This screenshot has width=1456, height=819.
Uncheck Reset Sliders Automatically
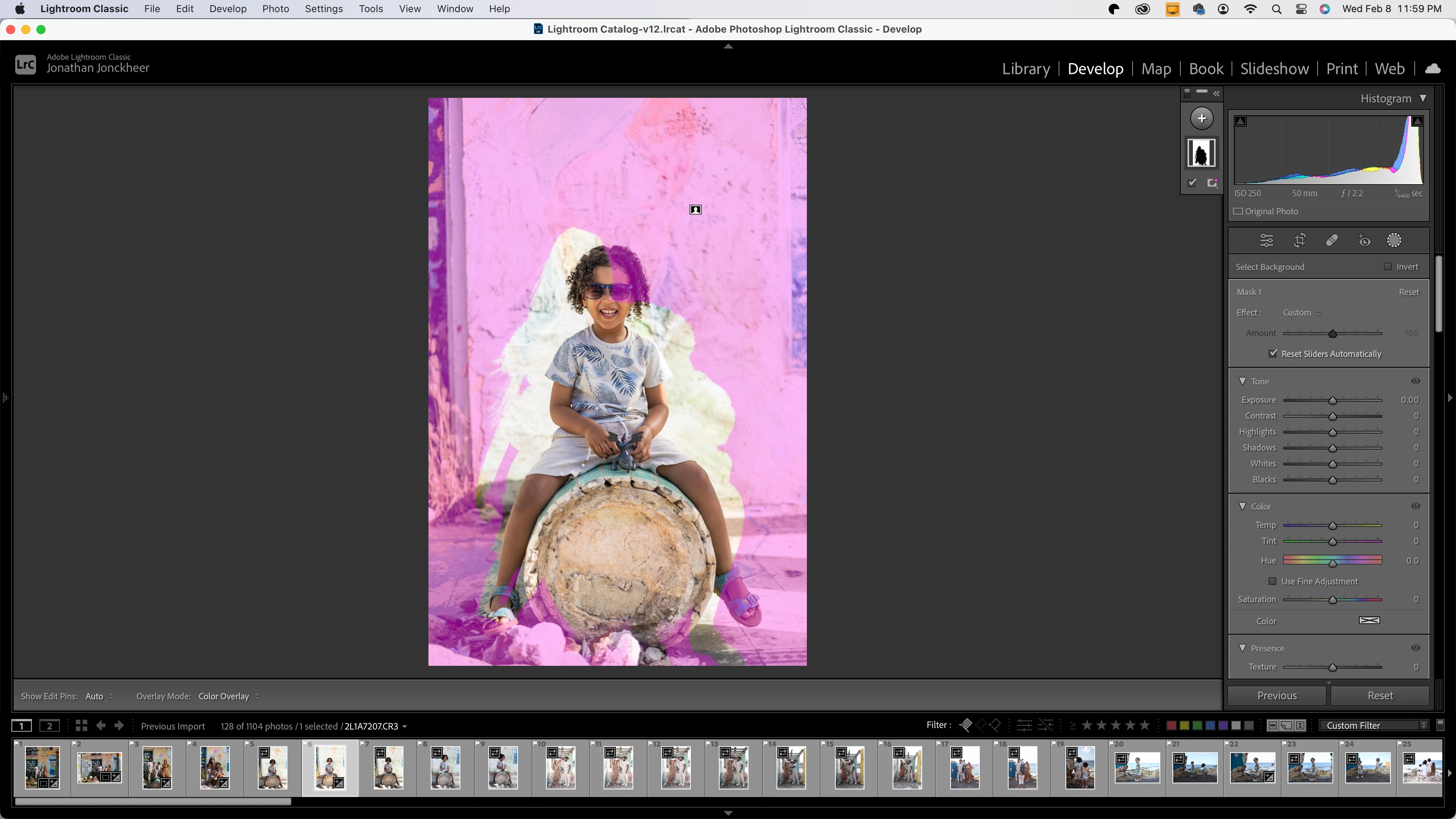point(1273,353)
